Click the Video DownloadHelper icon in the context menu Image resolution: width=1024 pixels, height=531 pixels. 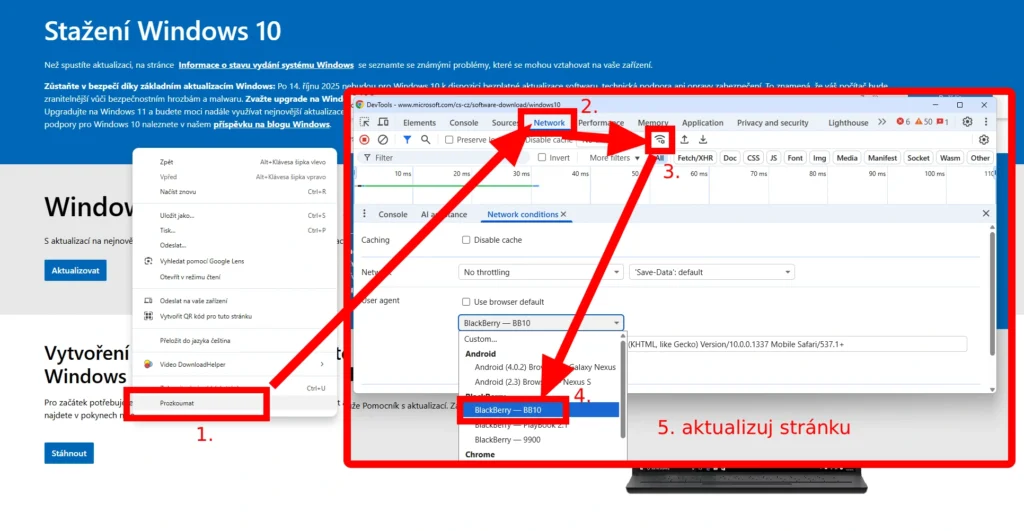click(x=148, y=364)
